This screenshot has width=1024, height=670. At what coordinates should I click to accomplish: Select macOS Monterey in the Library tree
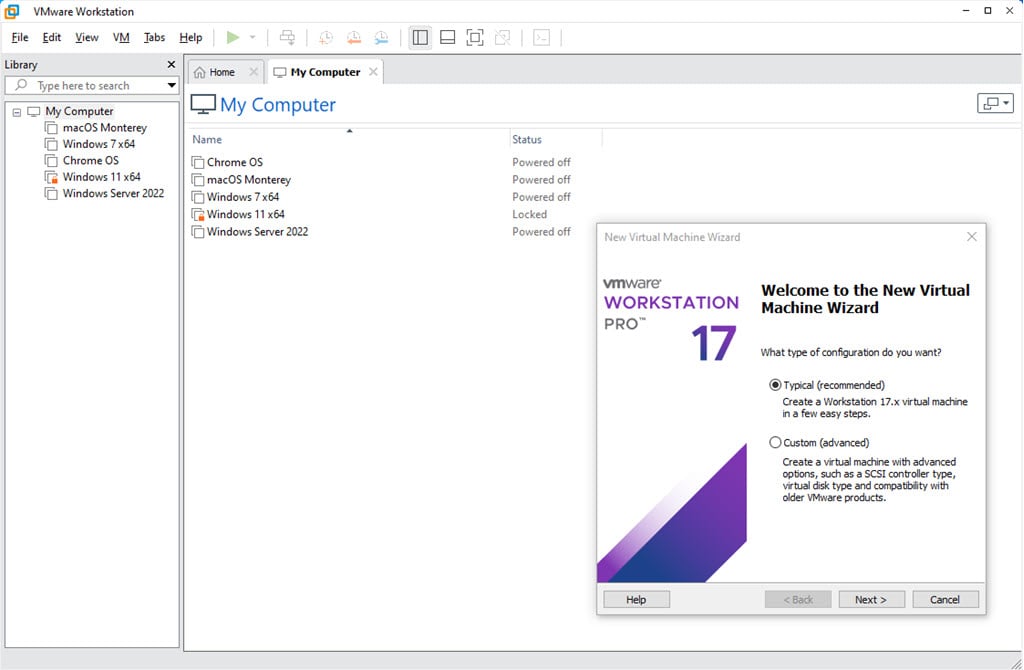(104, 128)
